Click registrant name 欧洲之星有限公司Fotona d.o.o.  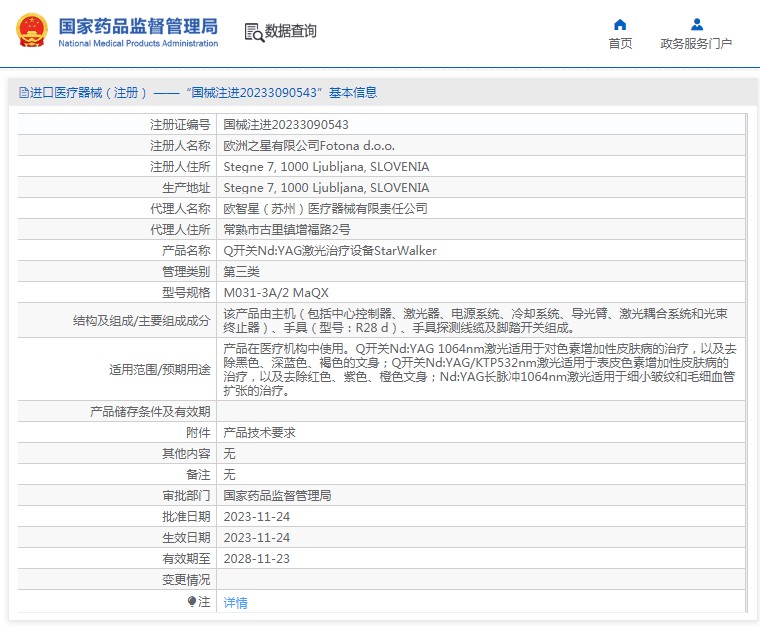309,145
